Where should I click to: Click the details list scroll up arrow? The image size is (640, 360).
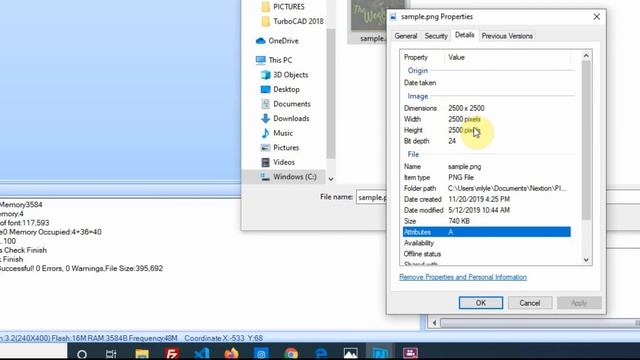[586, 56]
